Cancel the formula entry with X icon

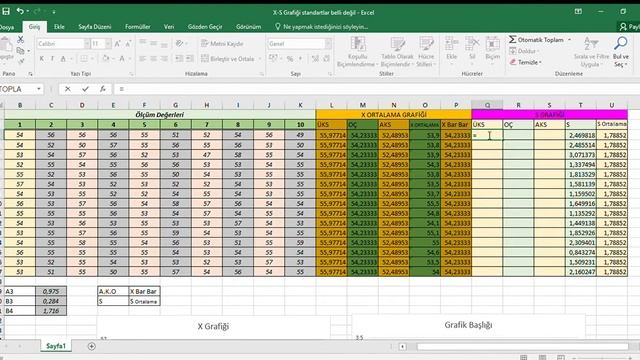point(68,89)
